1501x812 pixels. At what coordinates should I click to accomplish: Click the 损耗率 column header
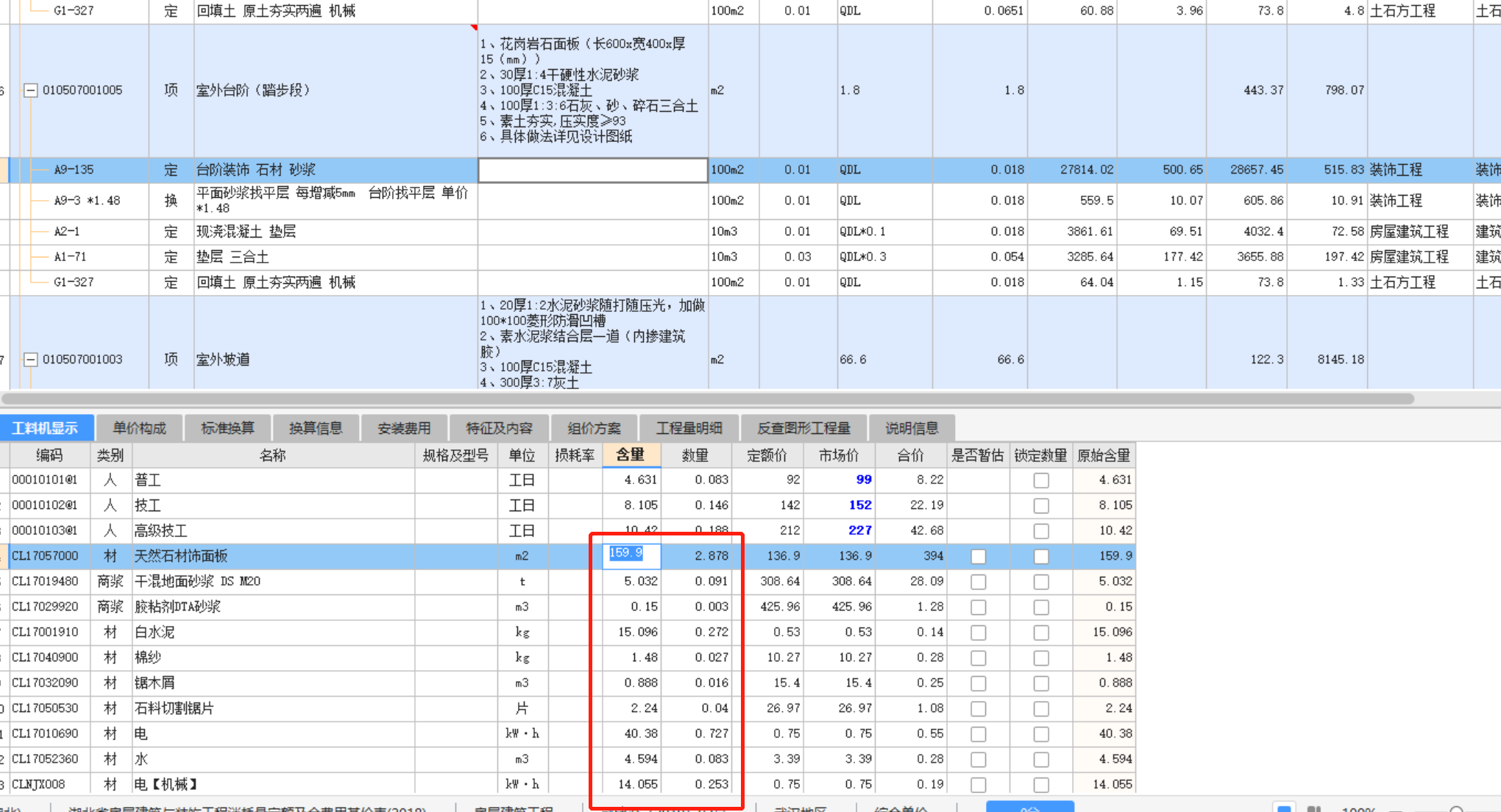coord(575,455)
